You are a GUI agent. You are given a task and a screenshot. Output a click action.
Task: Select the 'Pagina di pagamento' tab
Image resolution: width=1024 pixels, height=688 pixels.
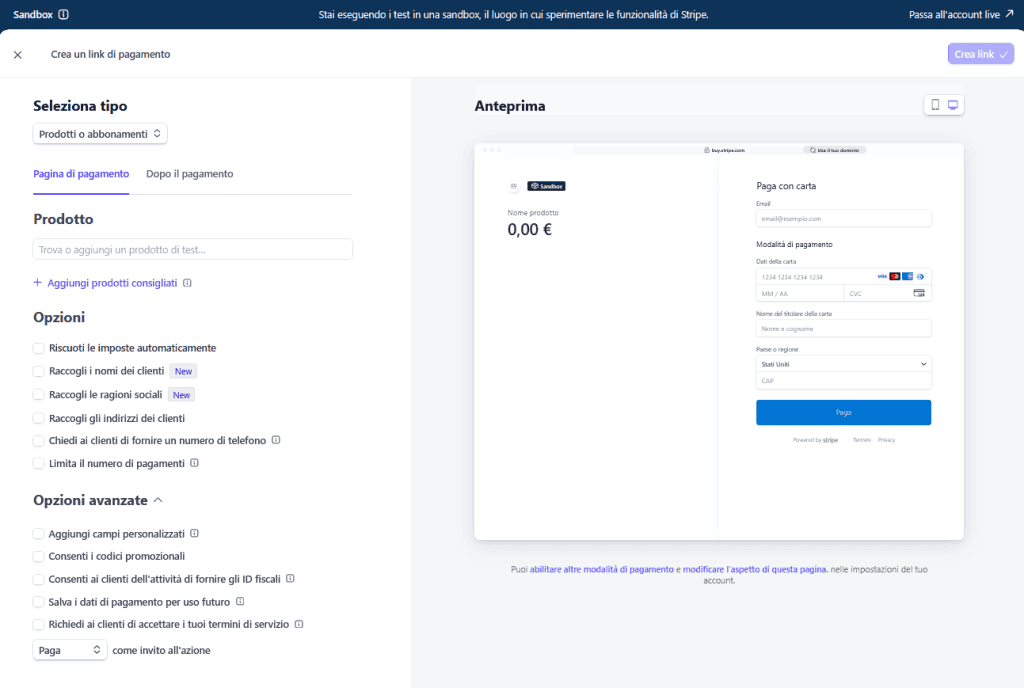pos(81,173)
